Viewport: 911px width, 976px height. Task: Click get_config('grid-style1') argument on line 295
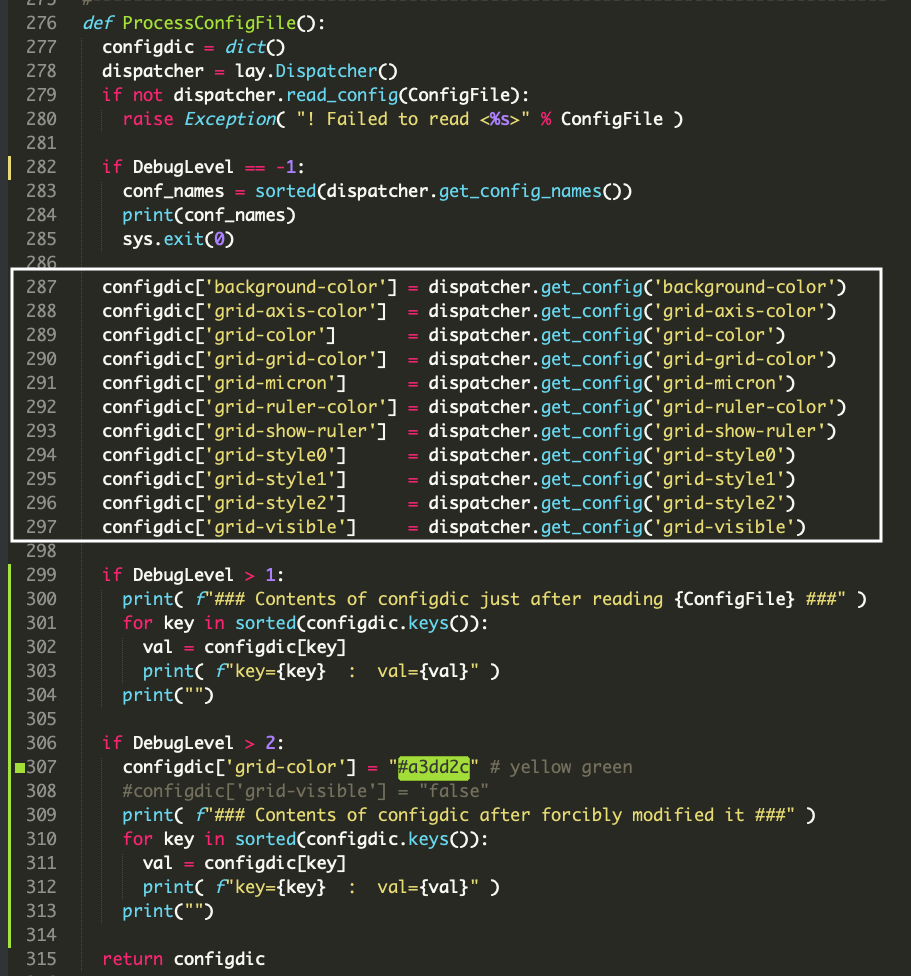coord(724,479)
